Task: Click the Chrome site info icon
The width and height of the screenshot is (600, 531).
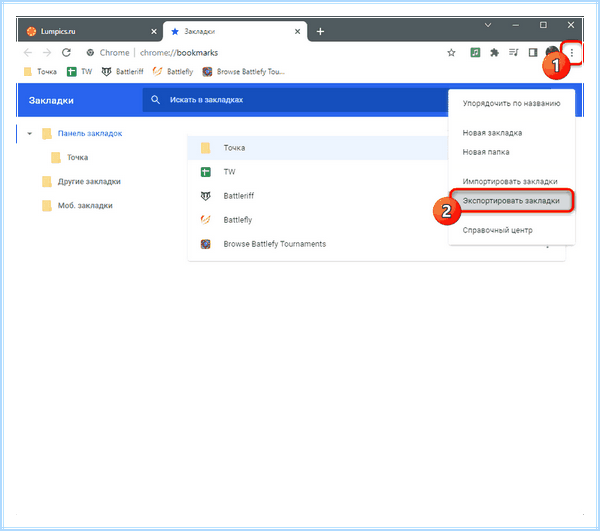Action: pos(90,52)
